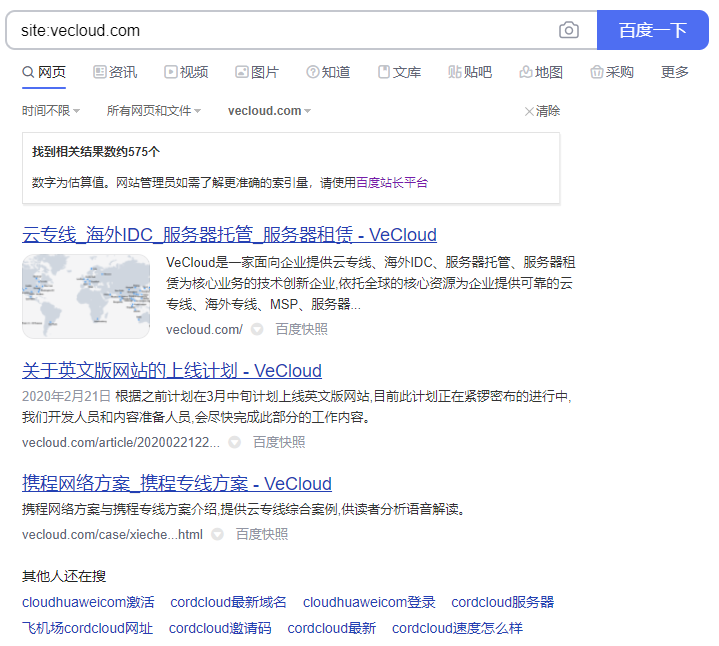Expand the 所有网页和文件 file type dropdown
This screenshot has width=719, height=646.
click(x=154, y=111)
